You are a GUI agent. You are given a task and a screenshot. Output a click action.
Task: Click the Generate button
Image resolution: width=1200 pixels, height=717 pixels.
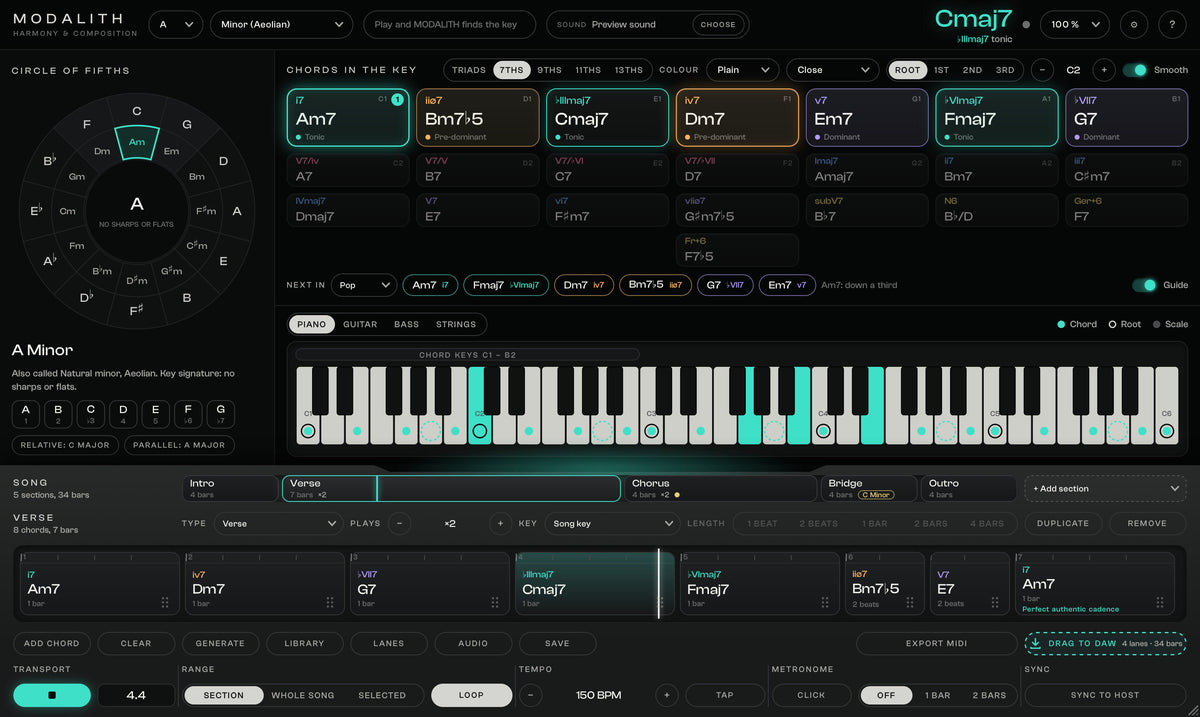click(x=220, y=643)
